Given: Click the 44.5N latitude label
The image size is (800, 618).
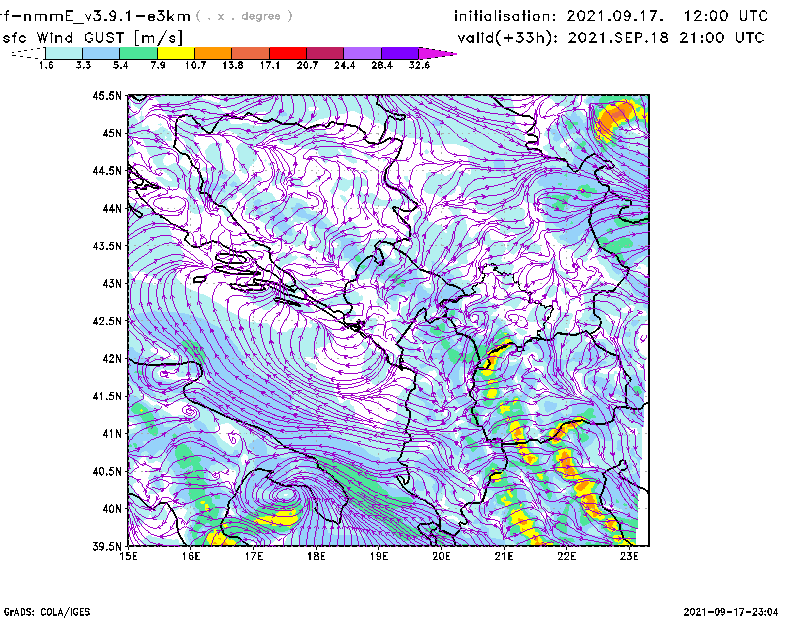Looking at the screenshot, I should pos(107,170).
